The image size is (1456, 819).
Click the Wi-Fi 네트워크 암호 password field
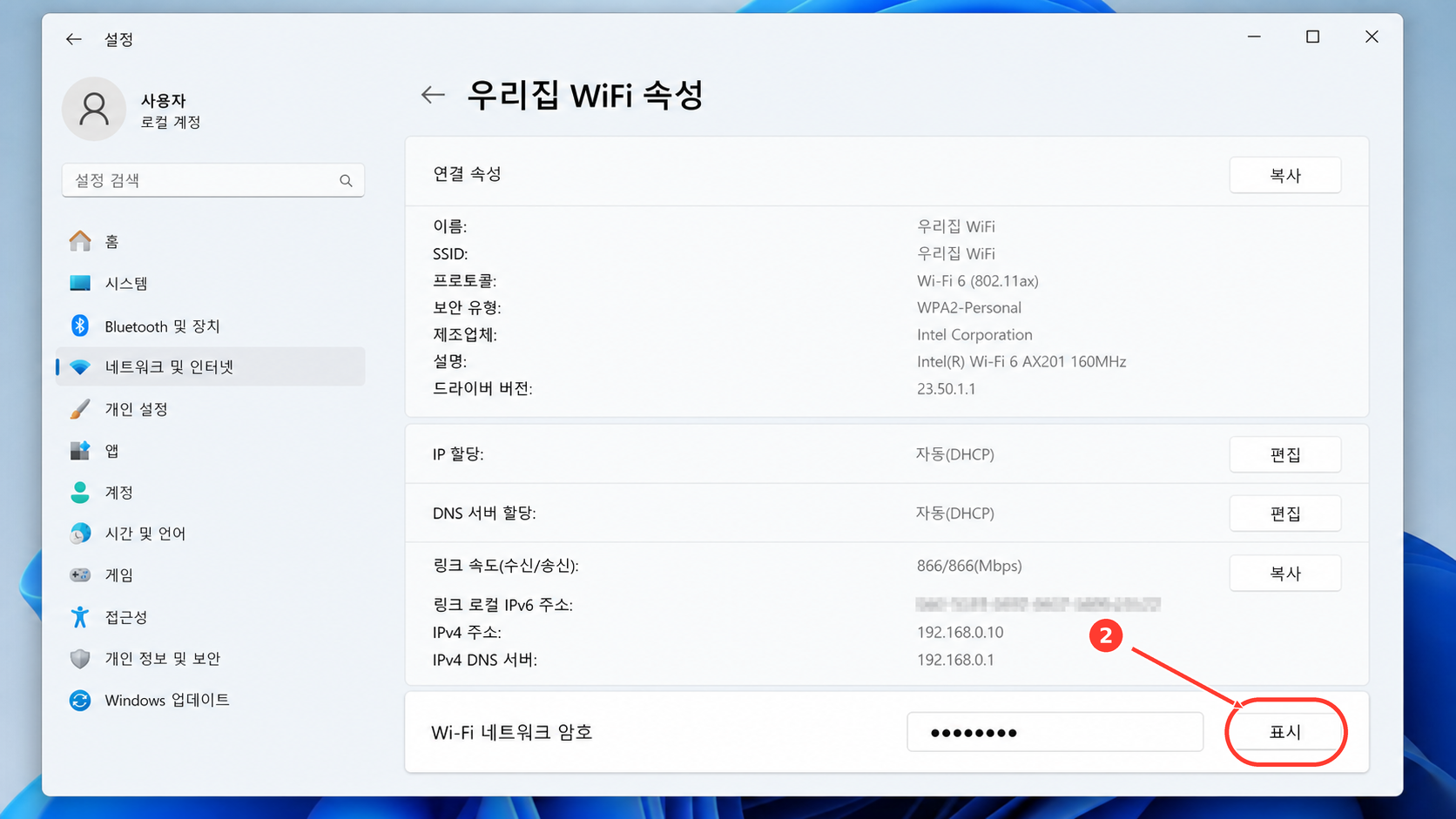[1055, 732]
